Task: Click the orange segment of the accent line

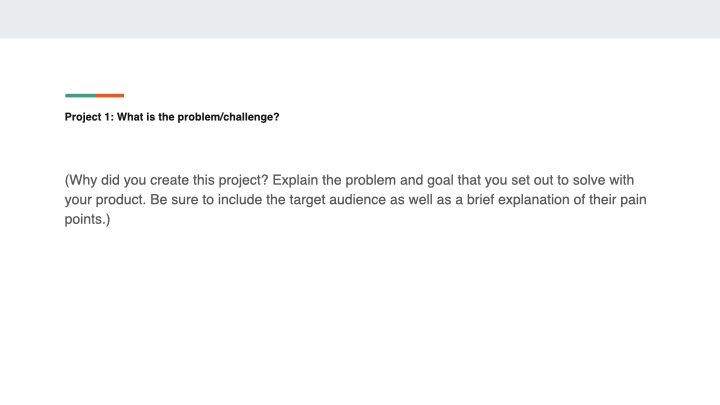Action: (x=110, y=96)
